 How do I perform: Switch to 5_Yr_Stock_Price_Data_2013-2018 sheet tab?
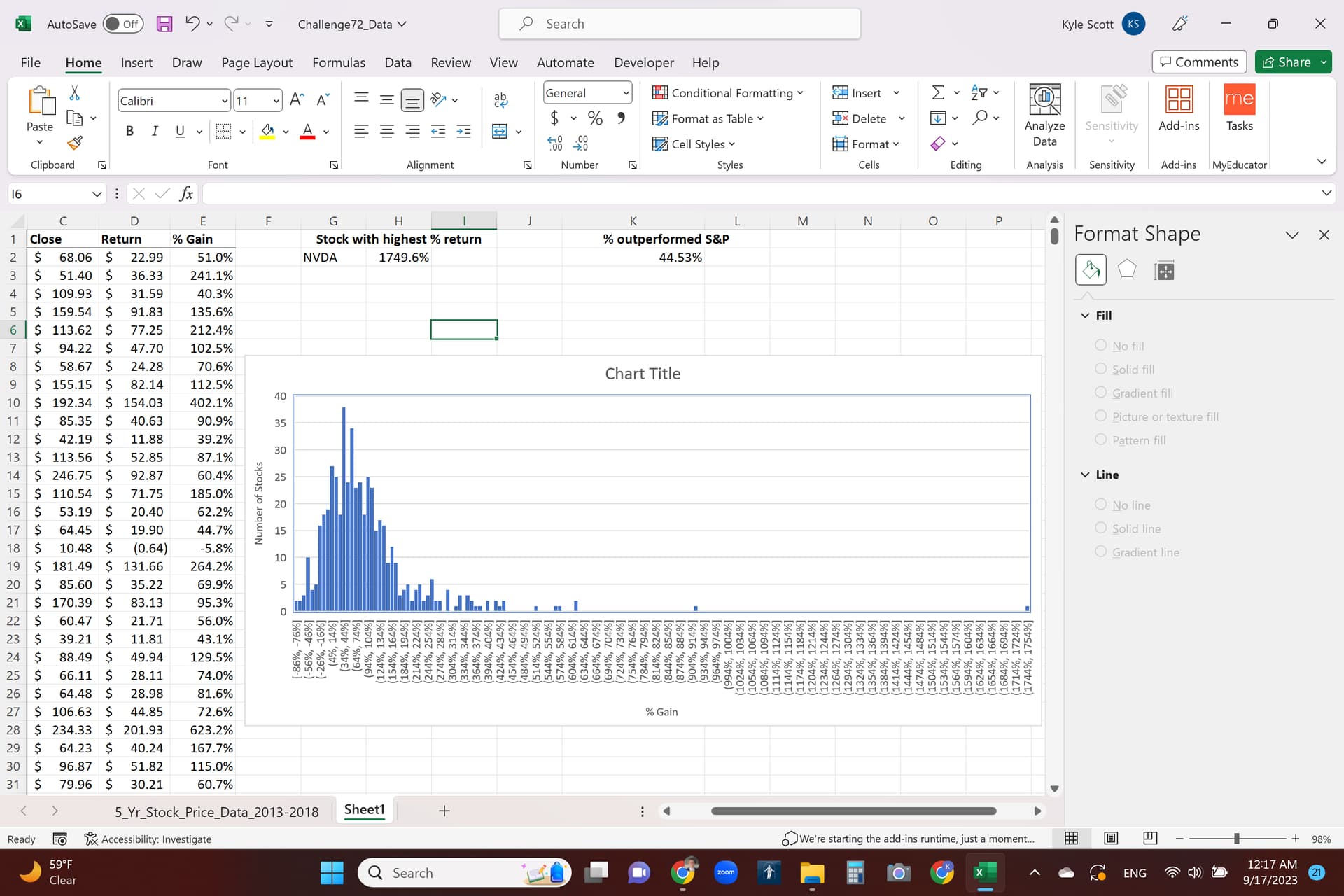tap(216, 811)
